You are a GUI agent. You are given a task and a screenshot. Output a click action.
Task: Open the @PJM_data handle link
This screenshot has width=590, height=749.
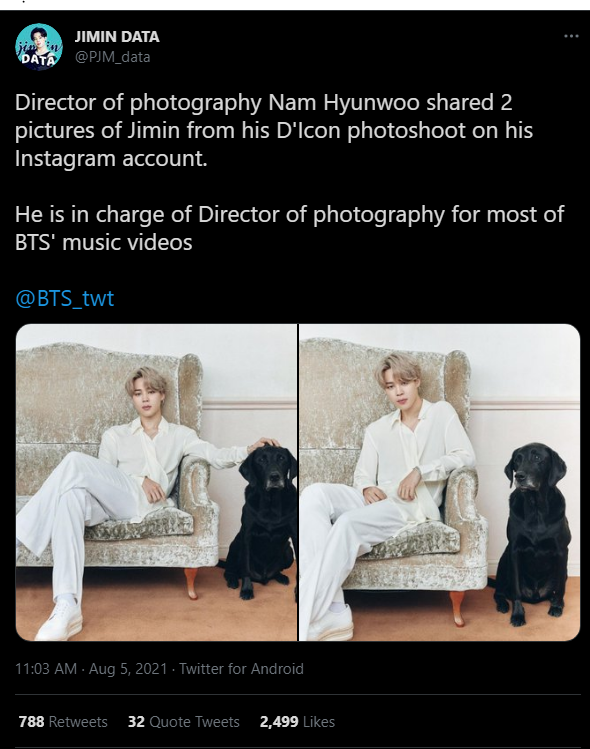(x=112, y=57)
